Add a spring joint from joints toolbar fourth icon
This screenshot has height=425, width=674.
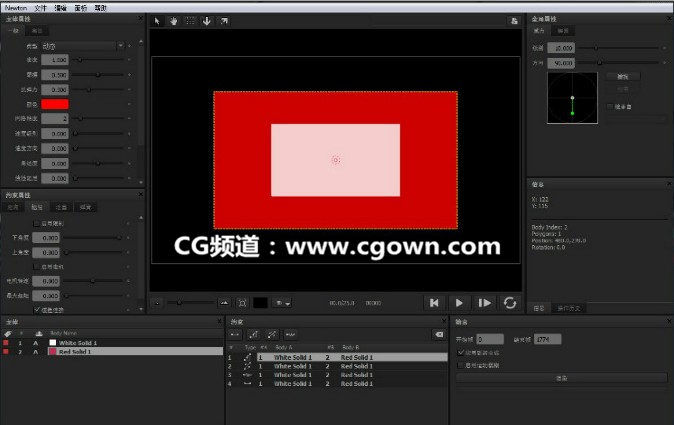290,334
